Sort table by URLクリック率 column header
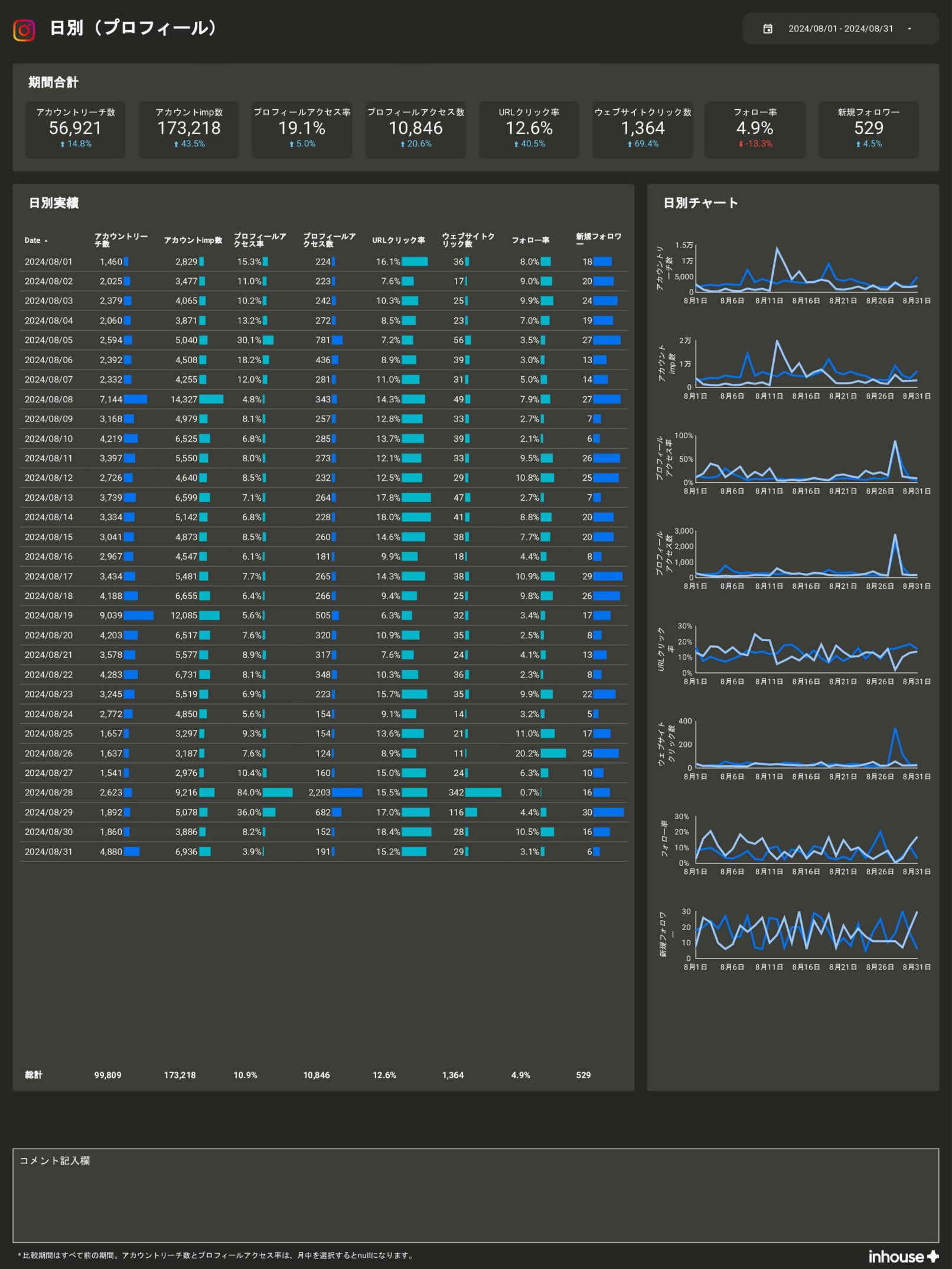 pyautogui.click(x=398, y=240)
